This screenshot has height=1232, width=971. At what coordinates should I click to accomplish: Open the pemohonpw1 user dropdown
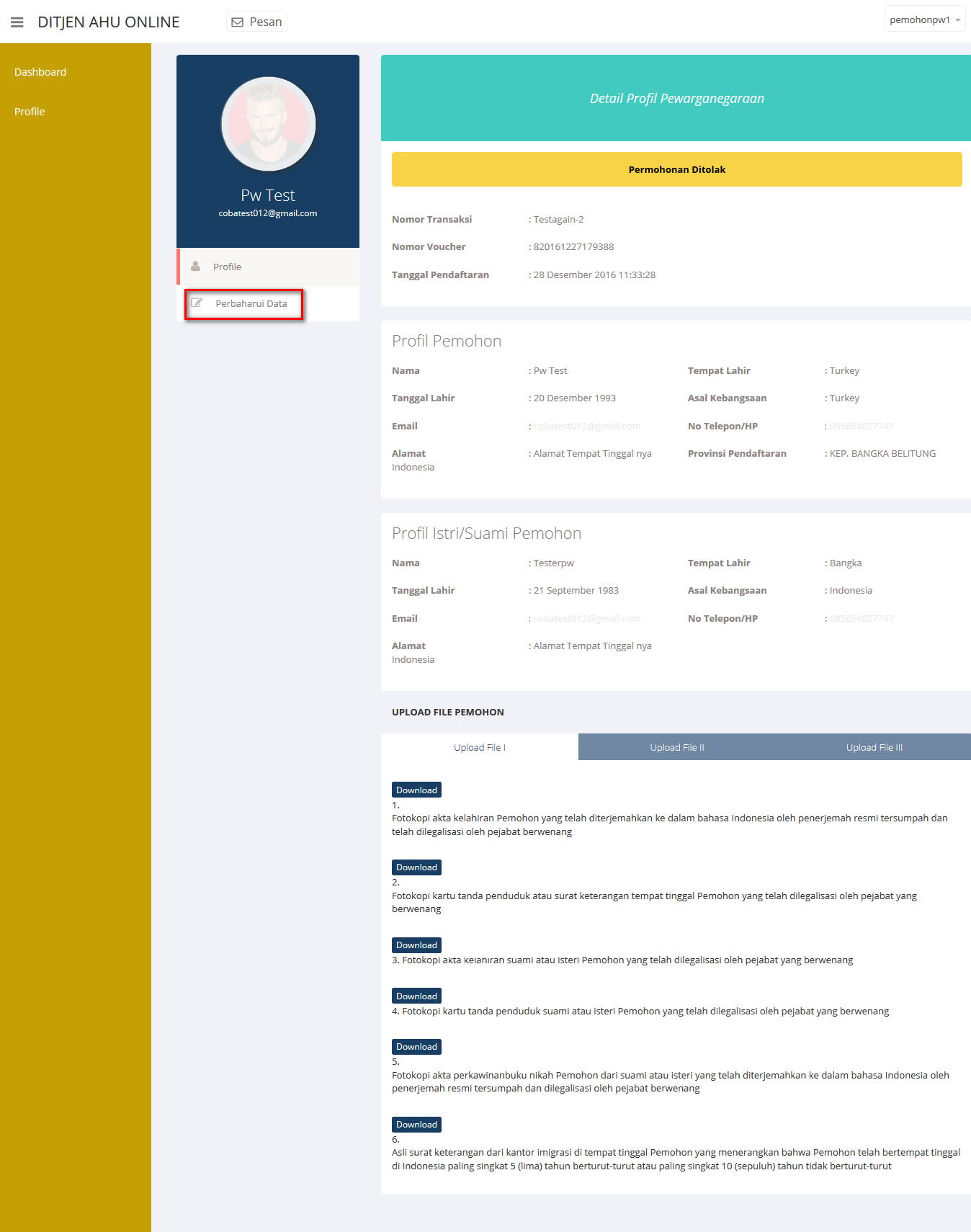924,20
